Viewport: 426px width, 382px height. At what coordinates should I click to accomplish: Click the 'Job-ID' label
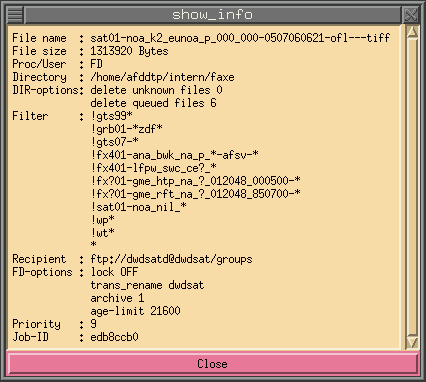click(x=30, y=337)
